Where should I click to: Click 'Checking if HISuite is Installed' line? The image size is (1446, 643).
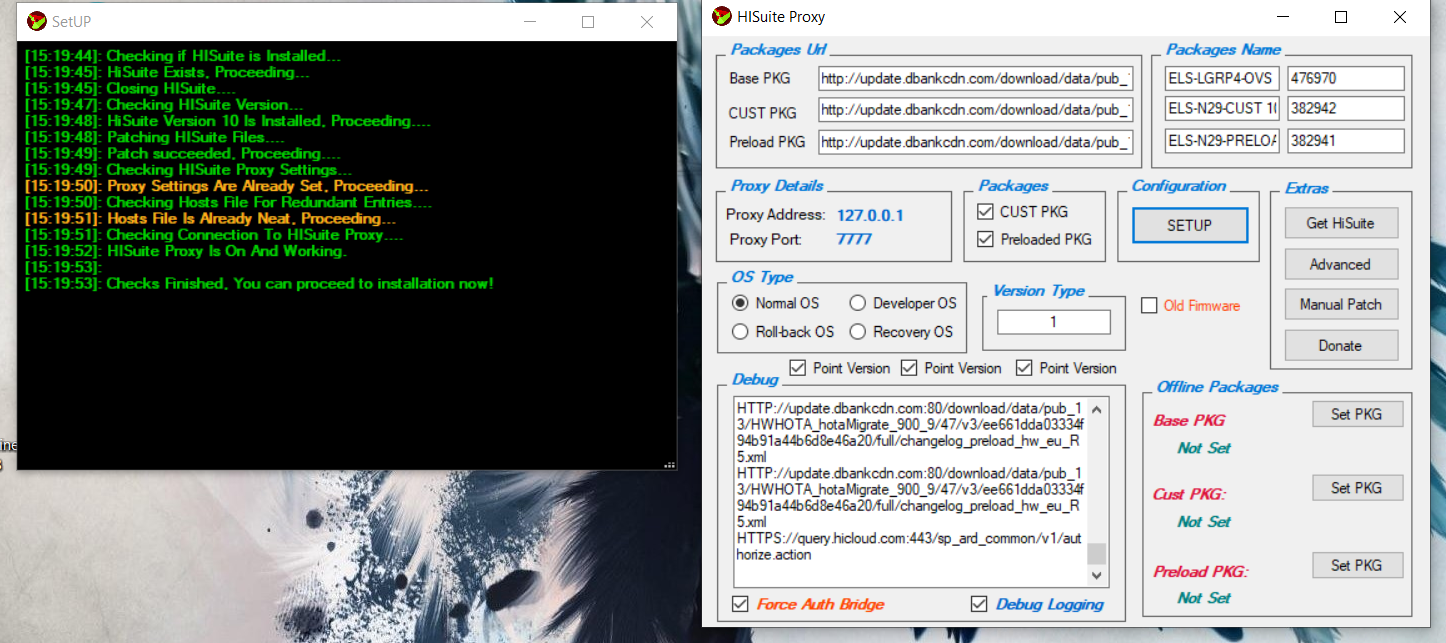(183, 56)
